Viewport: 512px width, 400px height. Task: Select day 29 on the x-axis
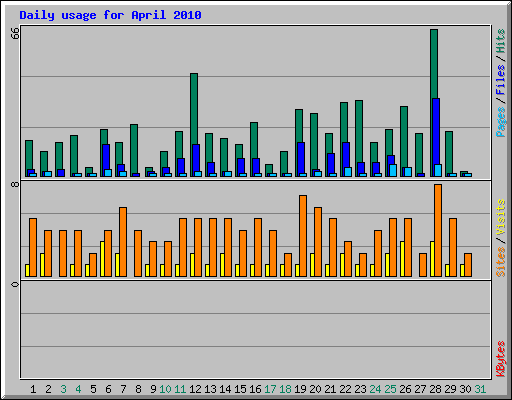450,389
